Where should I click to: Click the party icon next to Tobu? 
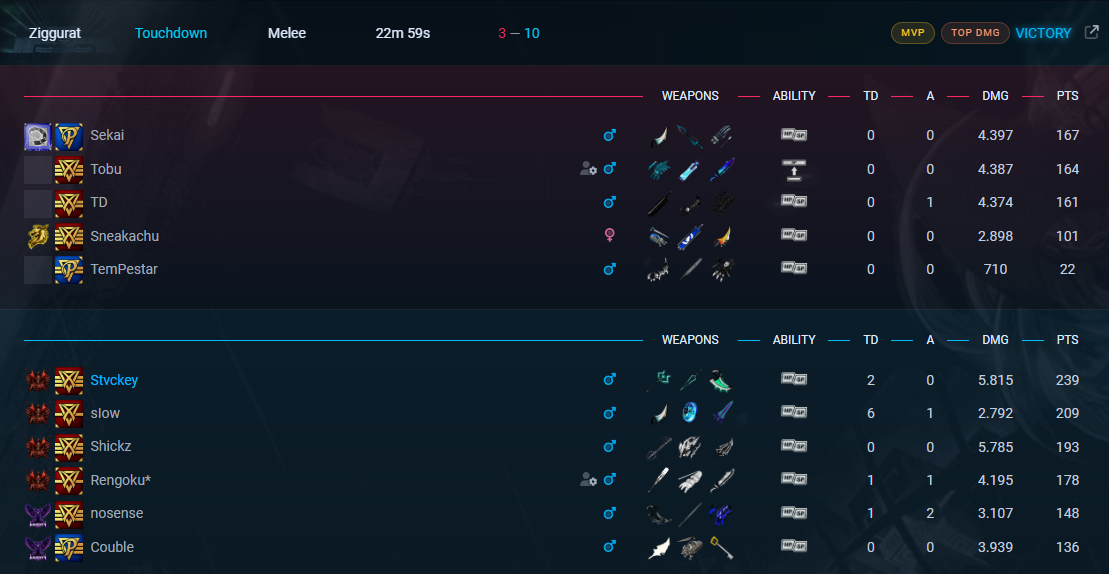[x=588, y=169]
